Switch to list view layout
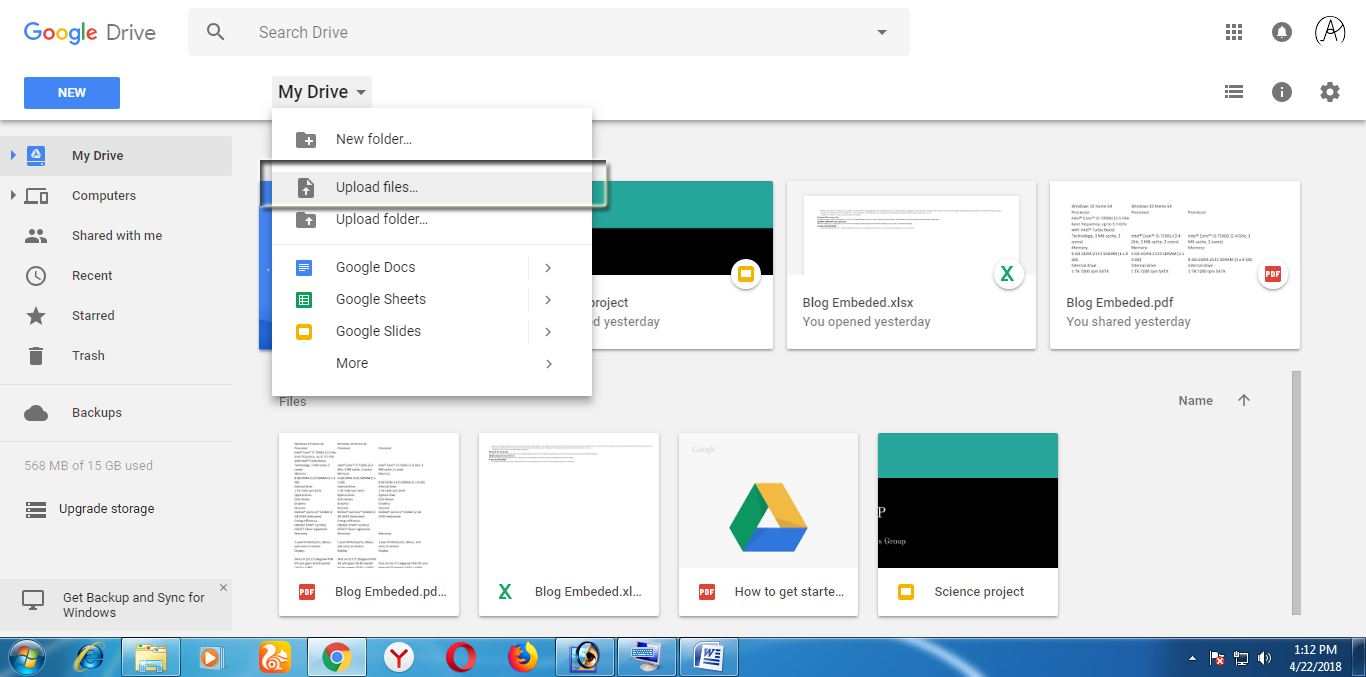 pyautogui.click(x=1234, y=91)
